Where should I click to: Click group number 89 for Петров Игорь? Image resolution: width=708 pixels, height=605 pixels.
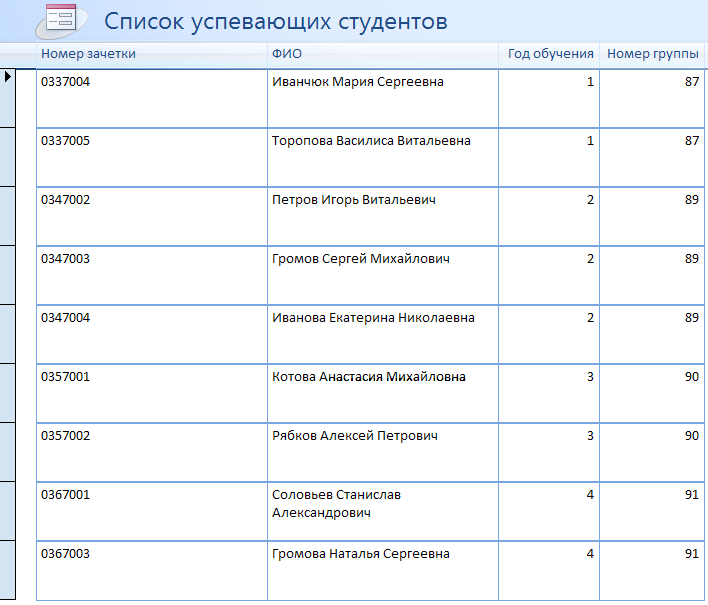tap(652, 217)
